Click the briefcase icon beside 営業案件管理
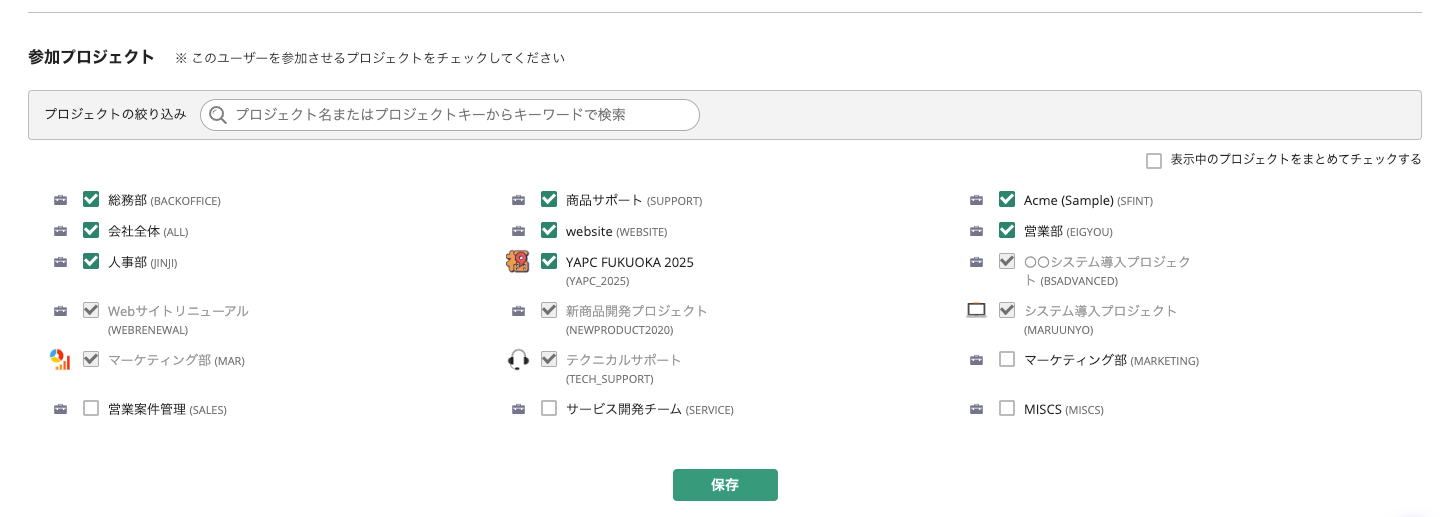The width and height of the screenshot is (1443, 517). (x=60, y=409)
